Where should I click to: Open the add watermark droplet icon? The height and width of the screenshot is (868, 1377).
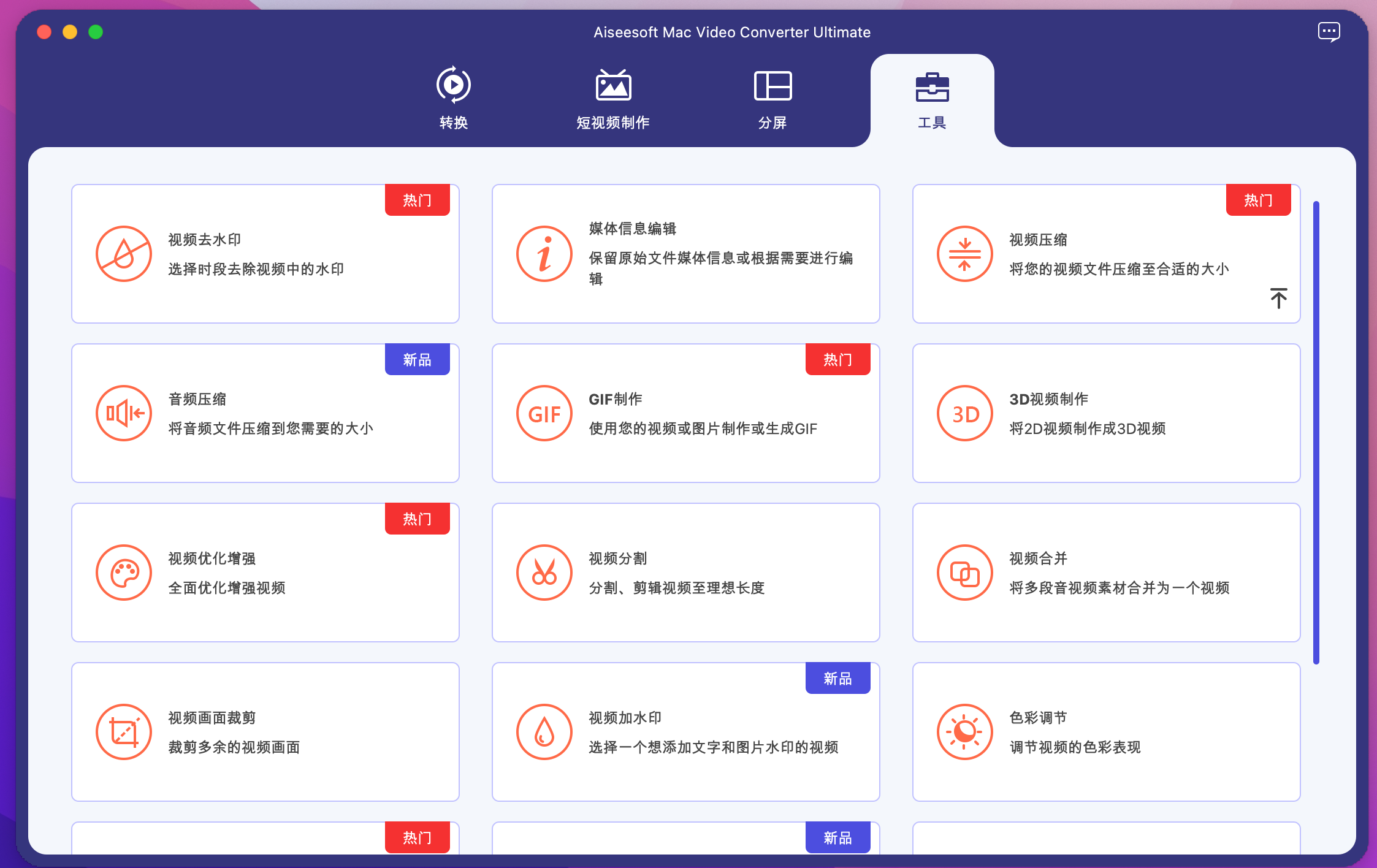click(544, 732)
